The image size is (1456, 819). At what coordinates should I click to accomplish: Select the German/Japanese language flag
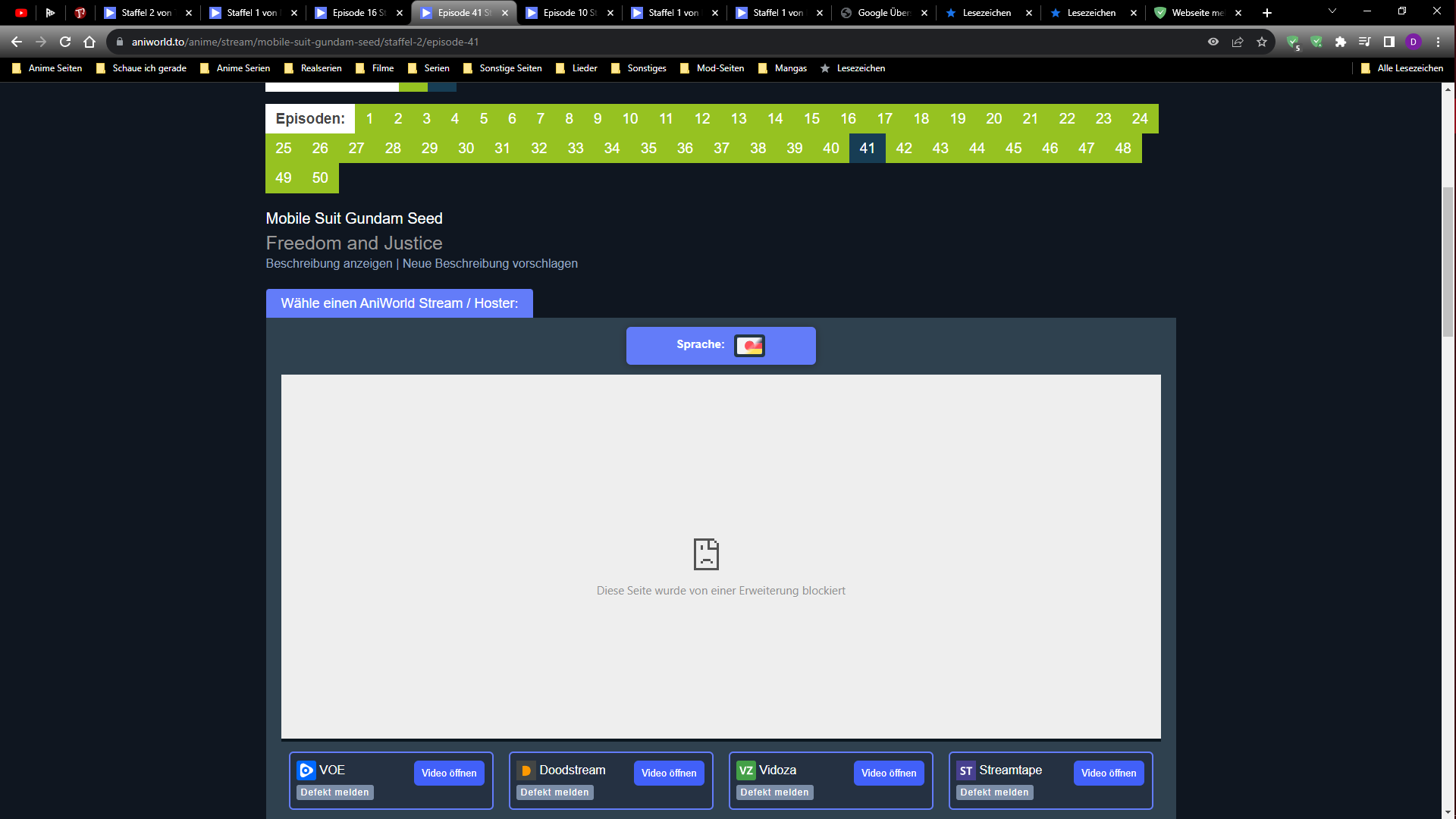[x=749, y=345]
